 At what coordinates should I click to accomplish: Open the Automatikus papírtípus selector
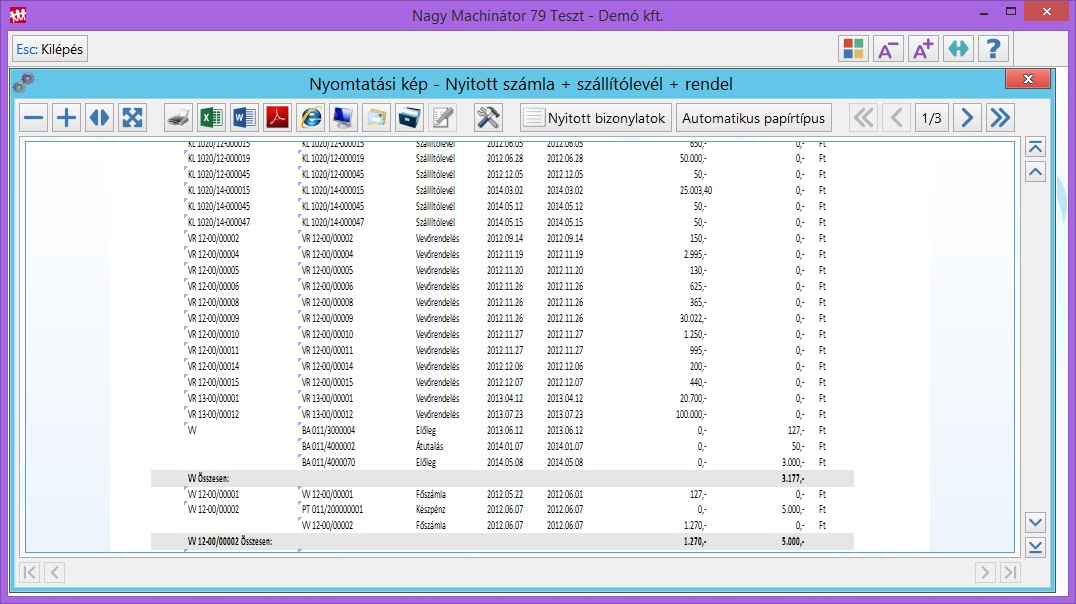click(754, 118)
